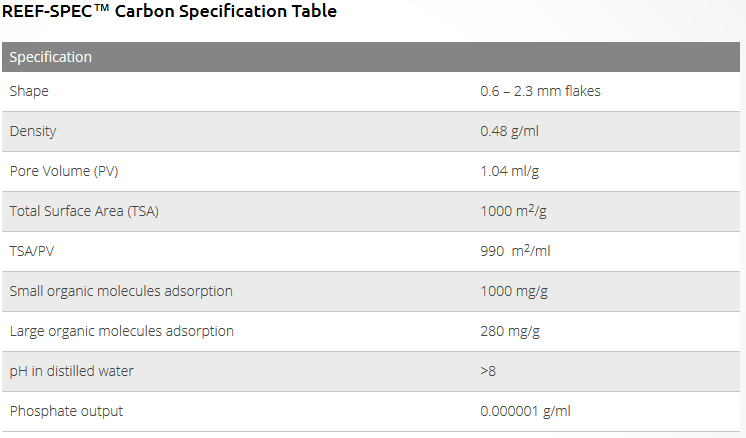Viewport: 746px width, 438px height.
Task: Click the Shape row label
Action: (x=29, y=91)
